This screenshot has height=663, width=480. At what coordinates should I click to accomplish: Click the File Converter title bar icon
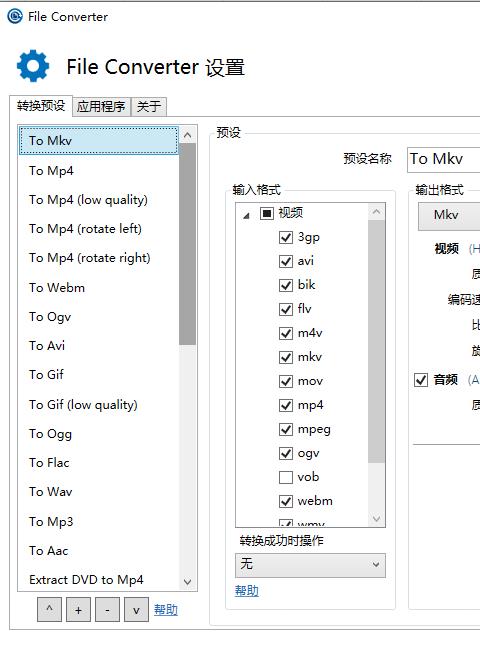[x=15, y=17]
